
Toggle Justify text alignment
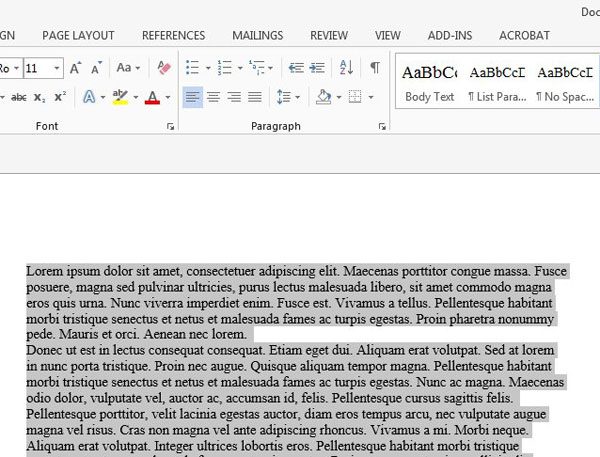255,97
